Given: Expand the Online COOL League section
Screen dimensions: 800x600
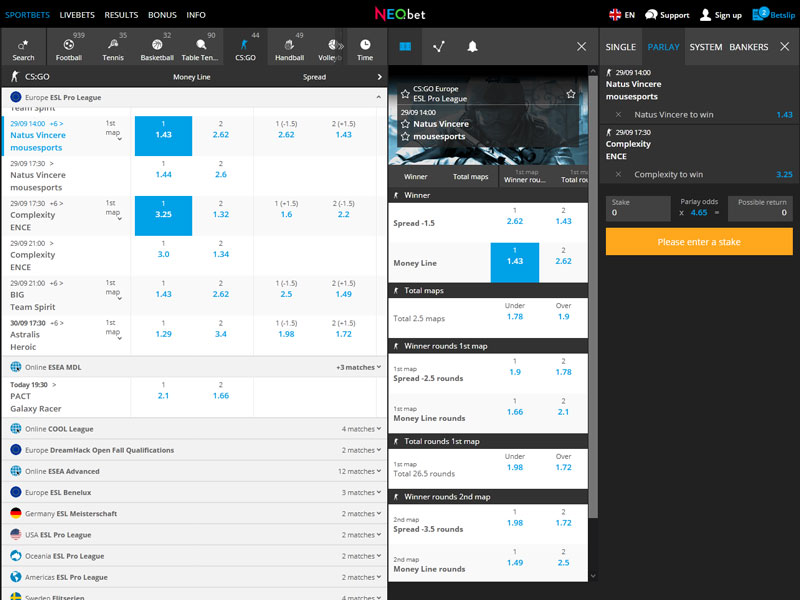Looking at the screenshot, I should (194, 429).
